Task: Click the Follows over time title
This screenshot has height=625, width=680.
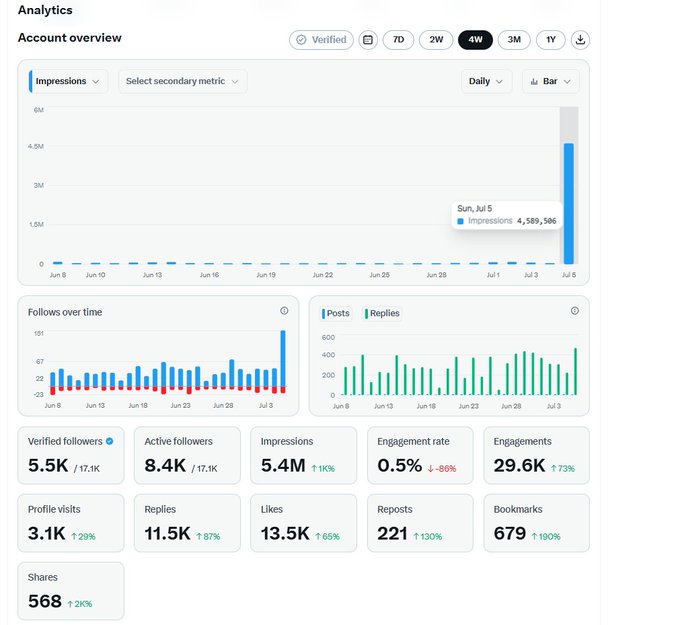Action: [x=65, y=312]
